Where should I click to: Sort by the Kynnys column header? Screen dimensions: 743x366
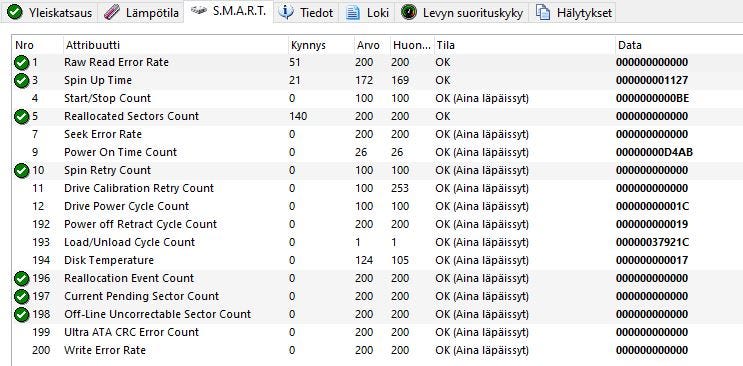point(321,45)
